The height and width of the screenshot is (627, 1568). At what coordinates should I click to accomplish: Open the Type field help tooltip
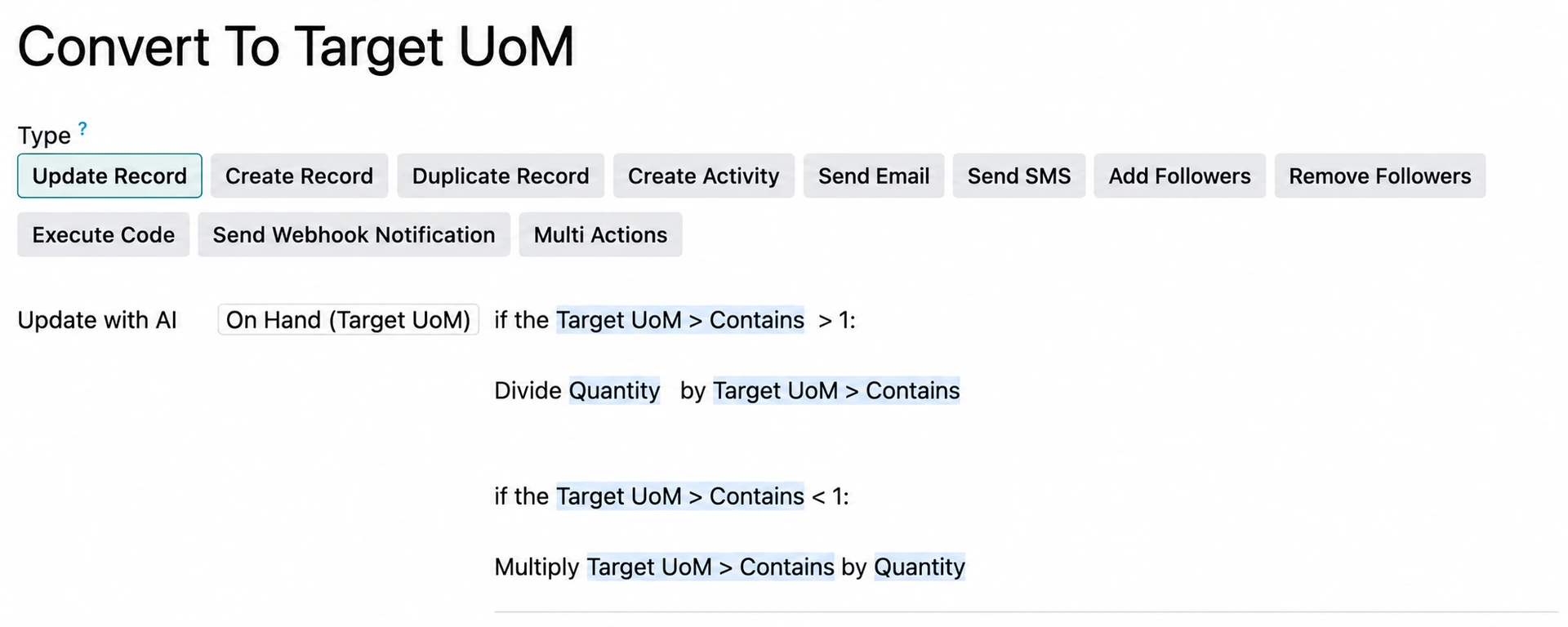82,129
